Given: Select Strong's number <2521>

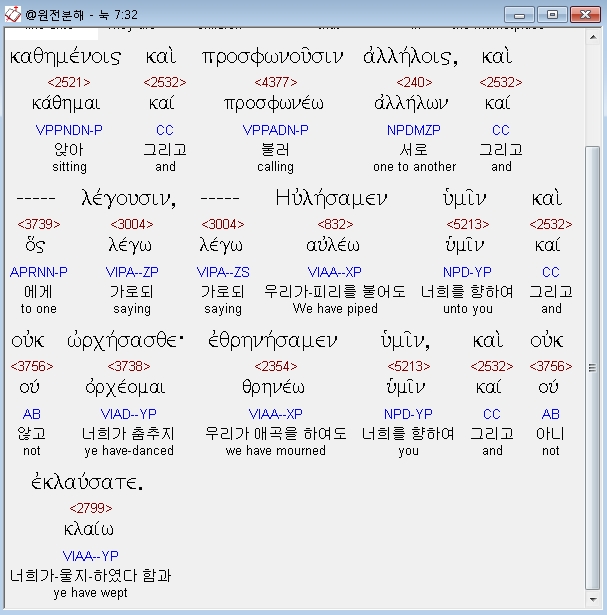Looking at the screenshot, I should 69,82.
